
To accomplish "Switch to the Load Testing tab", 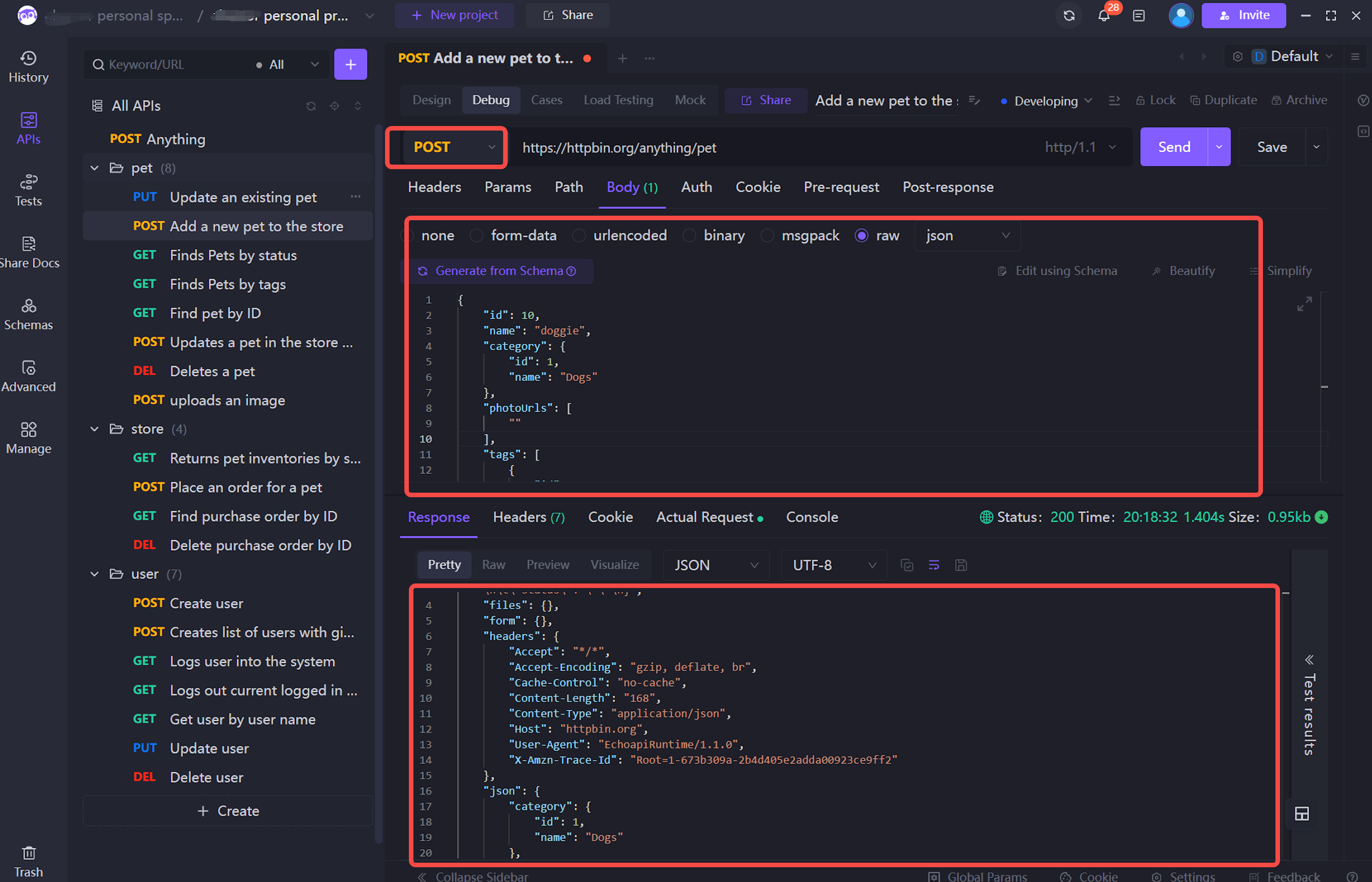I will point(618,100).
